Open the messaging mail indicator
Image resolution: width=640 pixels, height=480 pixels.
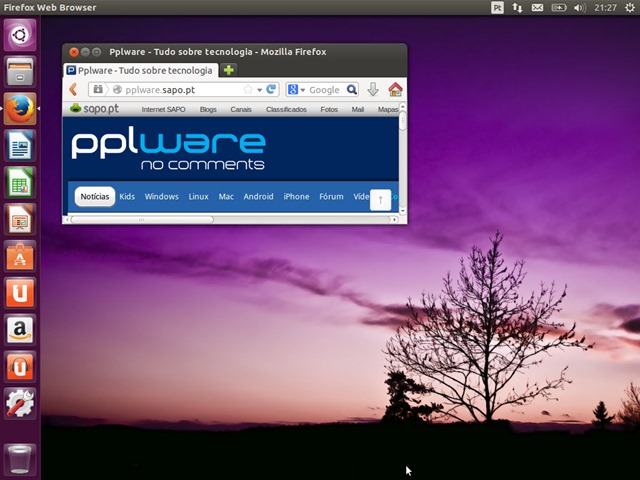pyautogui.click(x=537, y=7)
